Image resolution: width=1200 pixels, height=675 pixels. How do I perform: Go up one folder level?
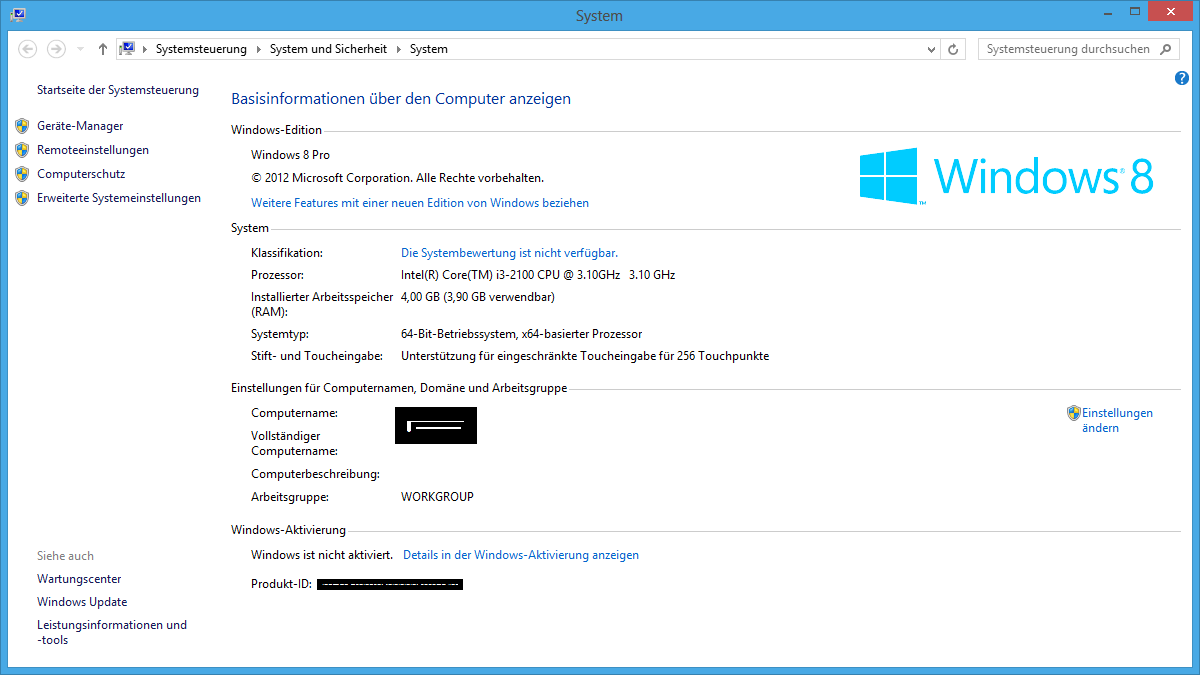click(103, 49)
